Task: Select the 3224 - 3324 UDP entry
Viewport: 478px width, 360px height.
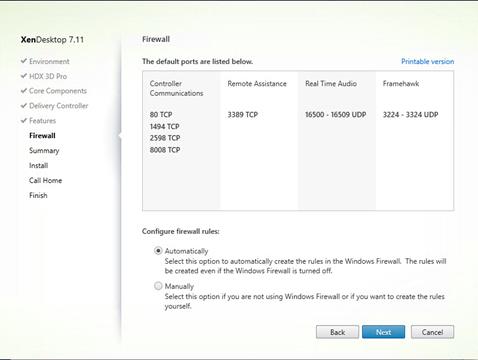Action: tap(410, 115)
